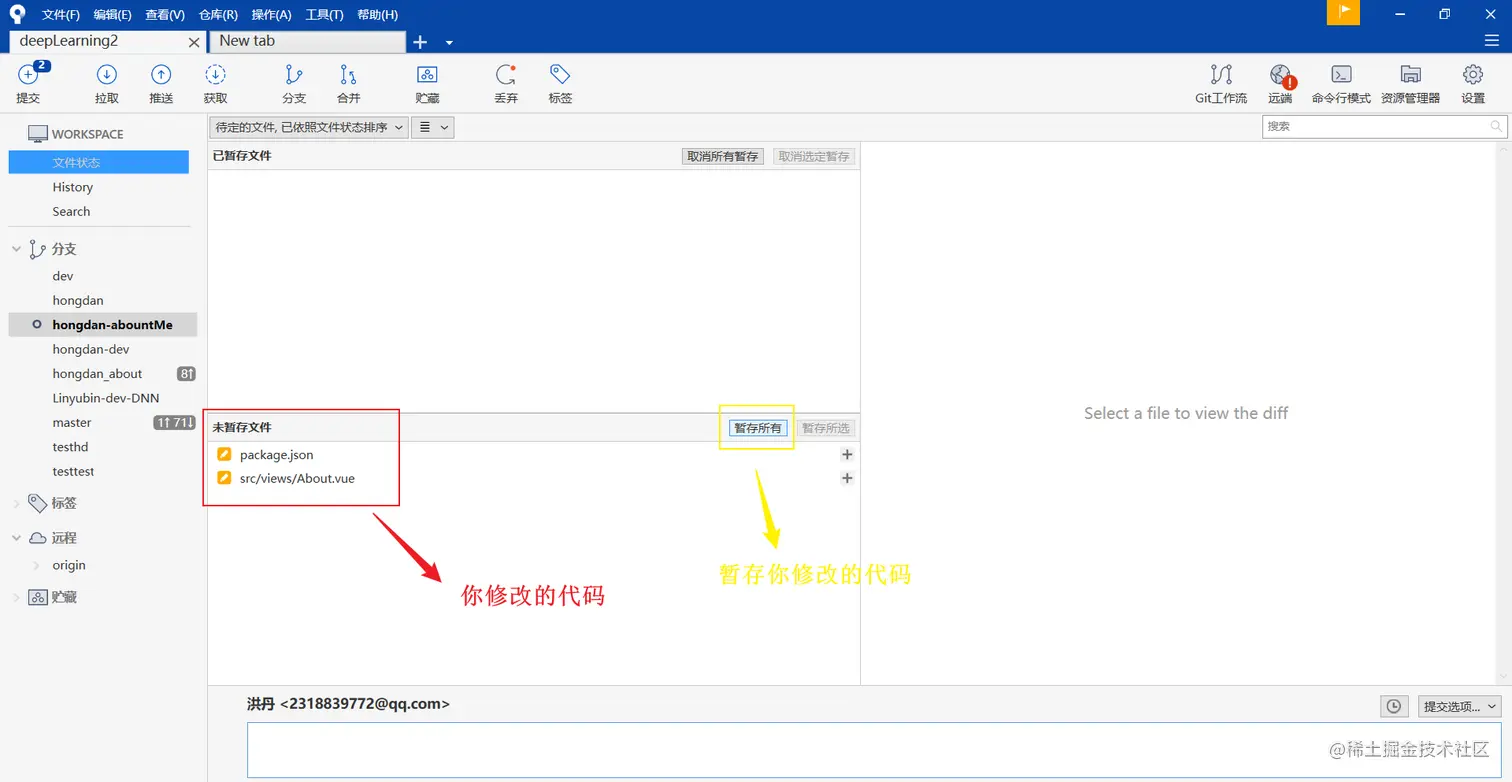Click the plus icon beside src/views/About.vue

pyautogui.click(x=847, y=478)
